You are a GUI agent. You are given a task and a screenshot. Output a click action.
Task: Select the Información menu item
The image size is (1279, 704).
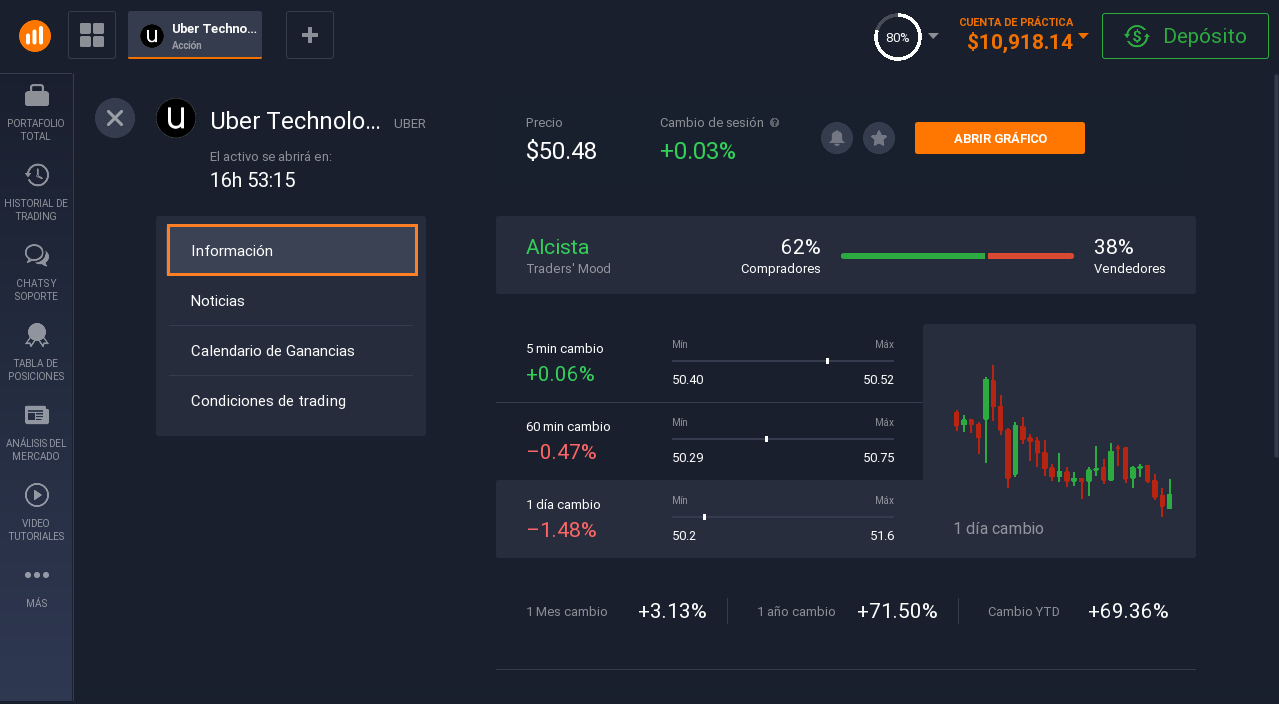292,250
